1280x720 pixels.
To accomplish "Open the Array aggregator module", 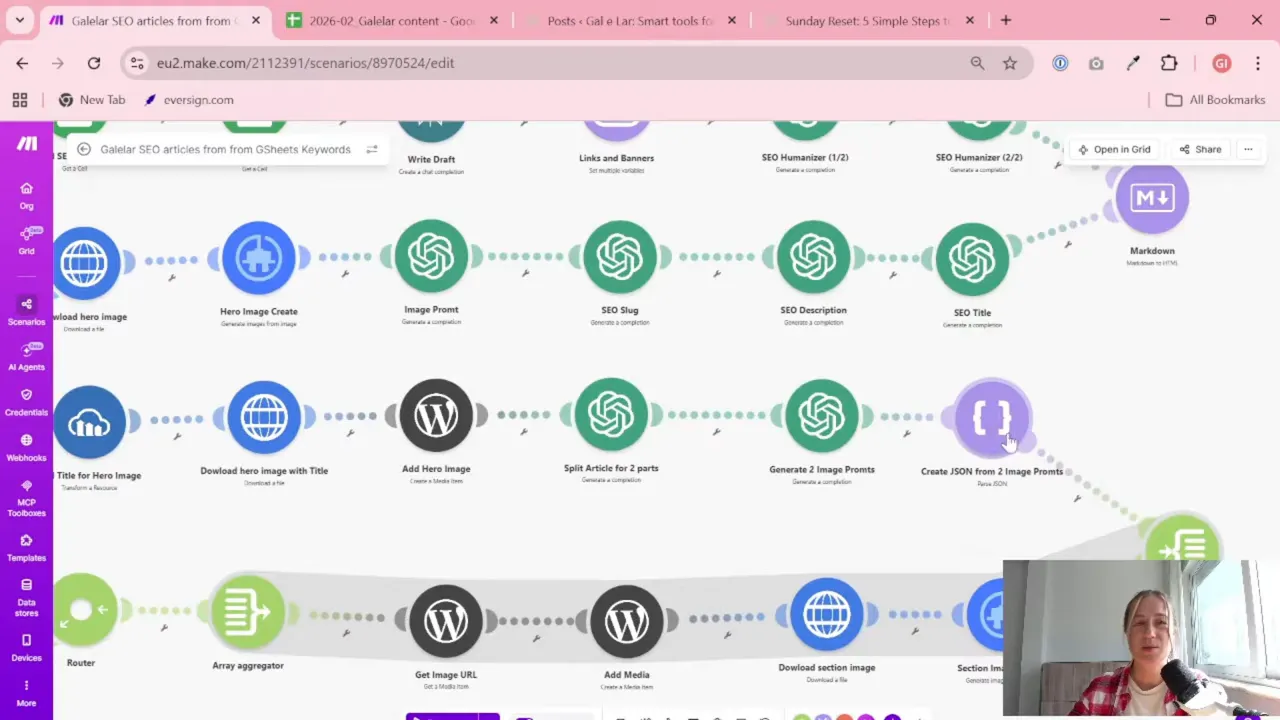I will 247,611.
